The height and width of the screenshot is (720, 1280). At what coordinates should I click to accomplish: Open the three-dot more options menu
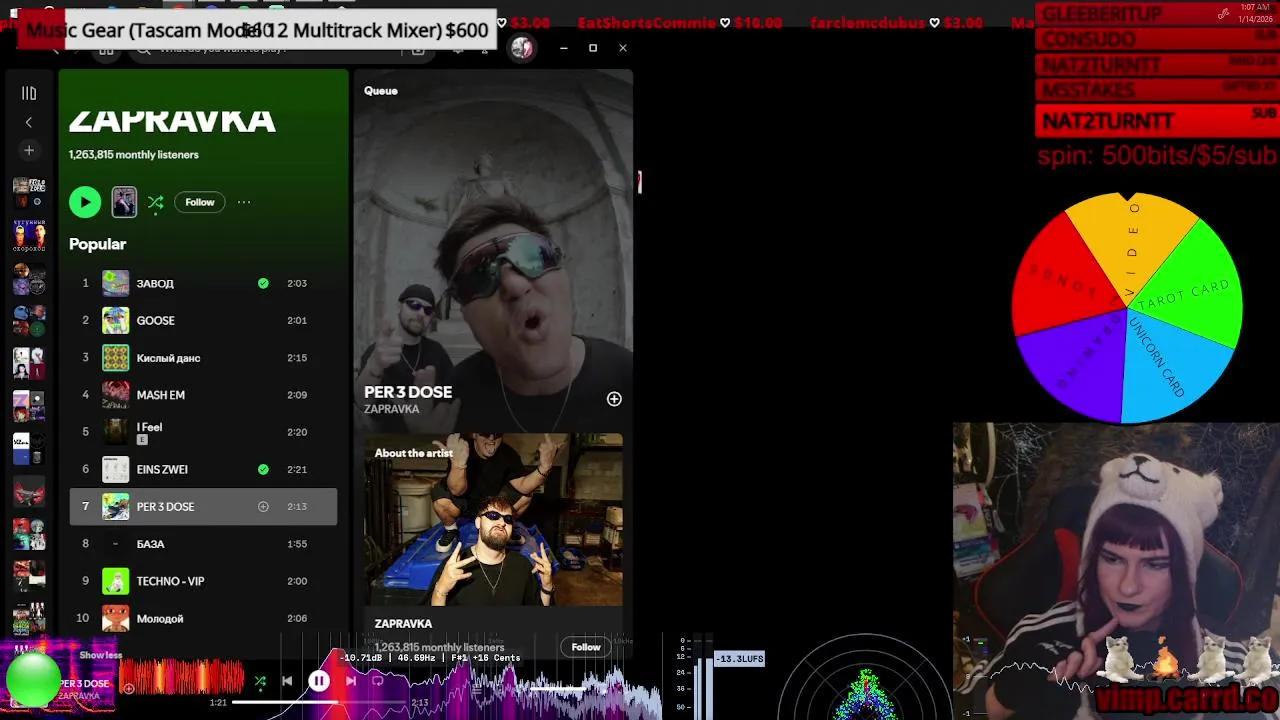pyautogui.click(x=244, y=202)
